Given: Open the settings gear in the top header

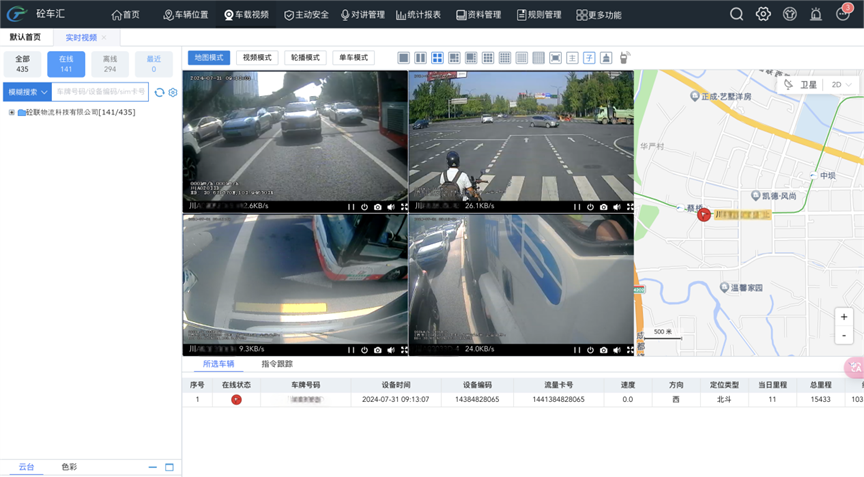Looking at the screenshot, I should [763, 15].
